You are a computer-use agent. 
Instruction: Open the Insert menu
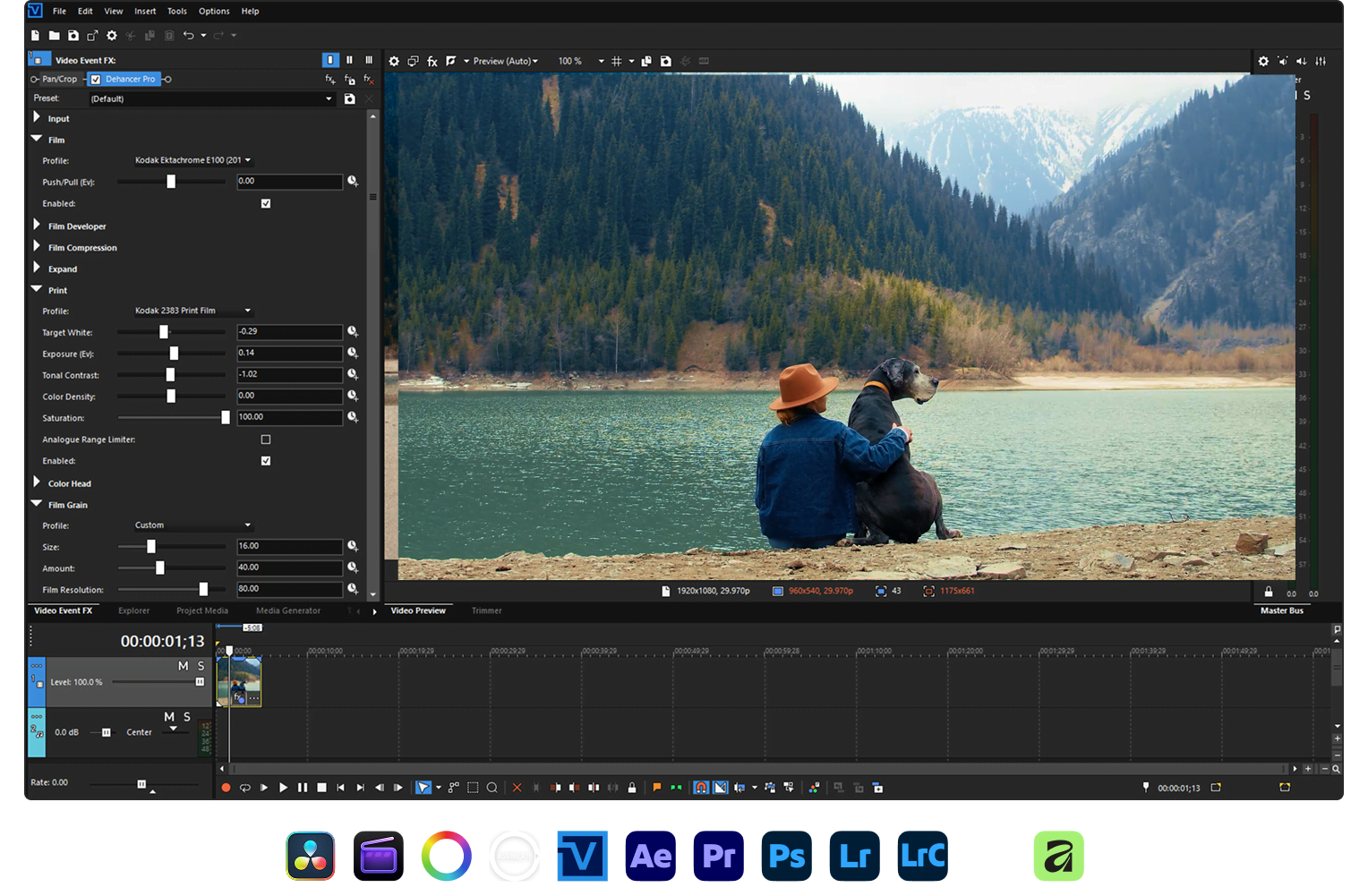[145, 11]
